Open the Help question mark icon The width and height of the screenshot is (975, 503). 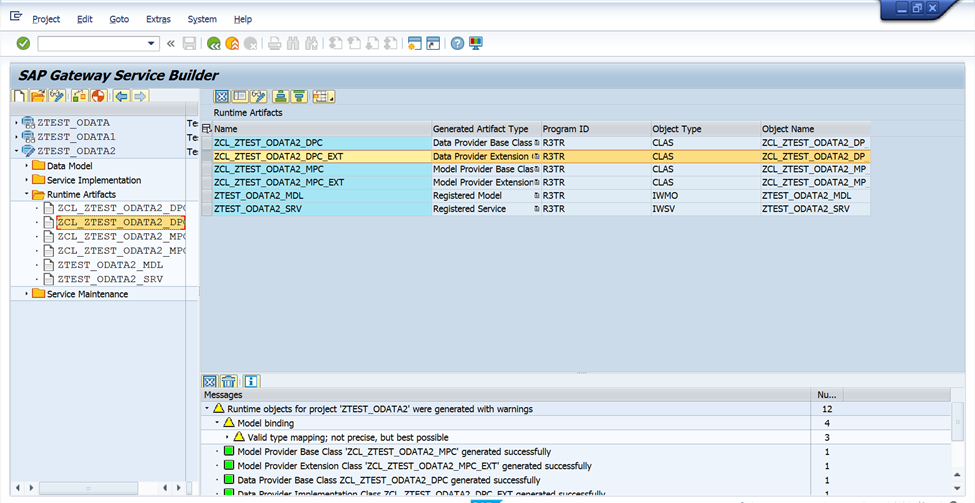click(x=458, y=44)
